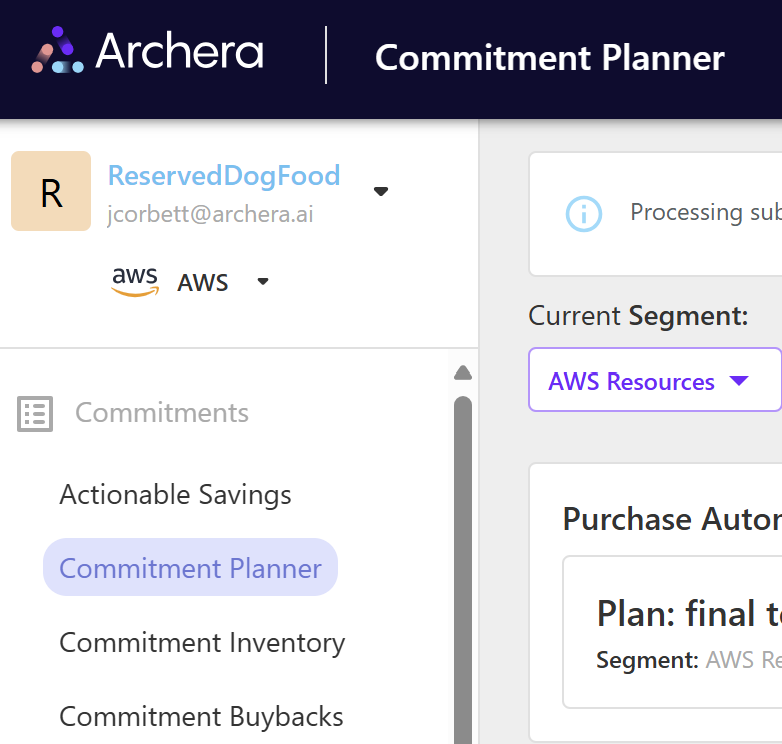Click the Purchase Automation heading

tap(672, 519)
